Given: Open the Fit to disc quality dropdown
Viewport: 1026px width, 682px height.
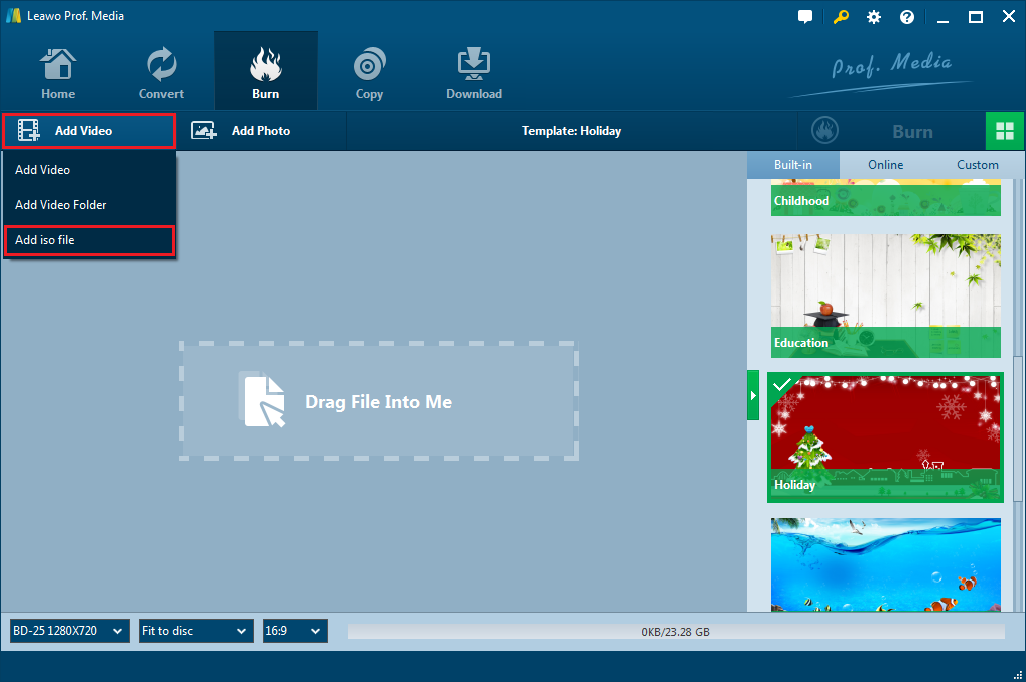Looking at the screenshot, I should (x=196, y=631).
